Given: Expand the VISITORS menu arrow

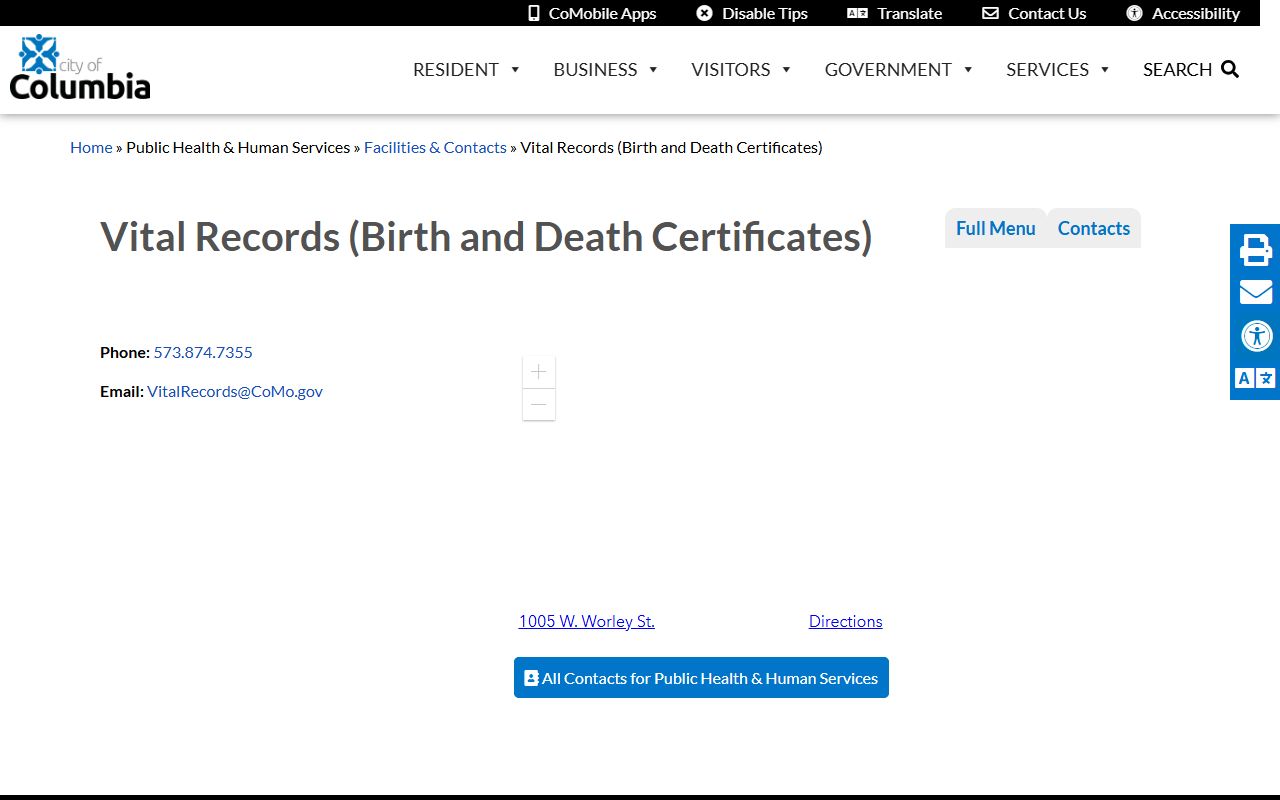Looking at the screenshot, I should tap(786, 69).
